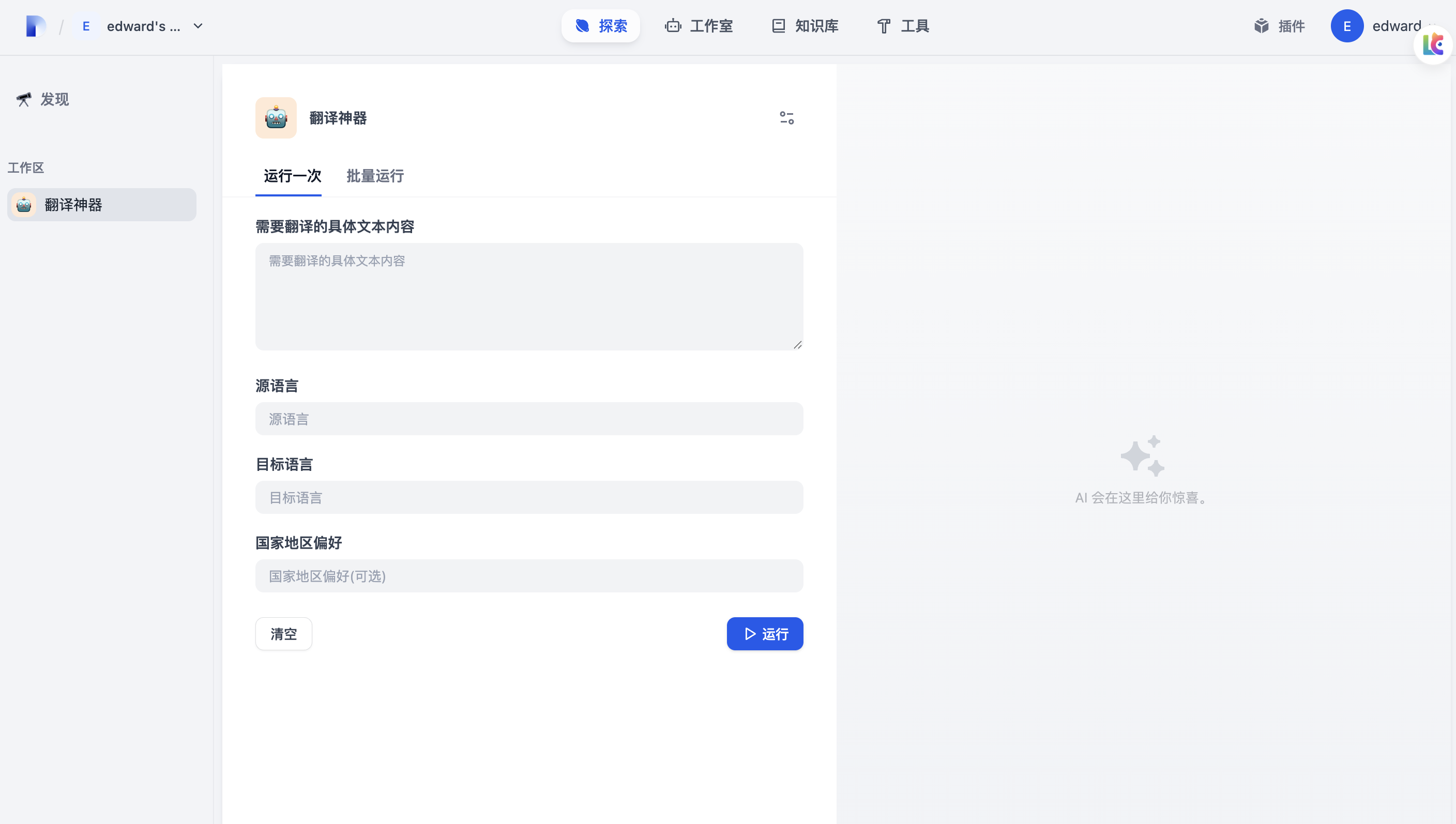Click the Dify logo icon
The height and width of the screenshot is (824, 1456).
tap(36, 26)
